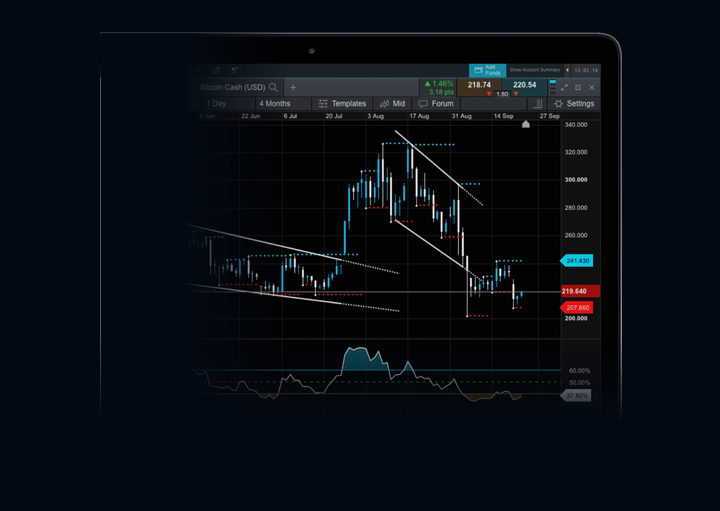The width and height of the screenshot is (720, 511).
Task: Click the 1.80 spread value
Action: [502, 94]
